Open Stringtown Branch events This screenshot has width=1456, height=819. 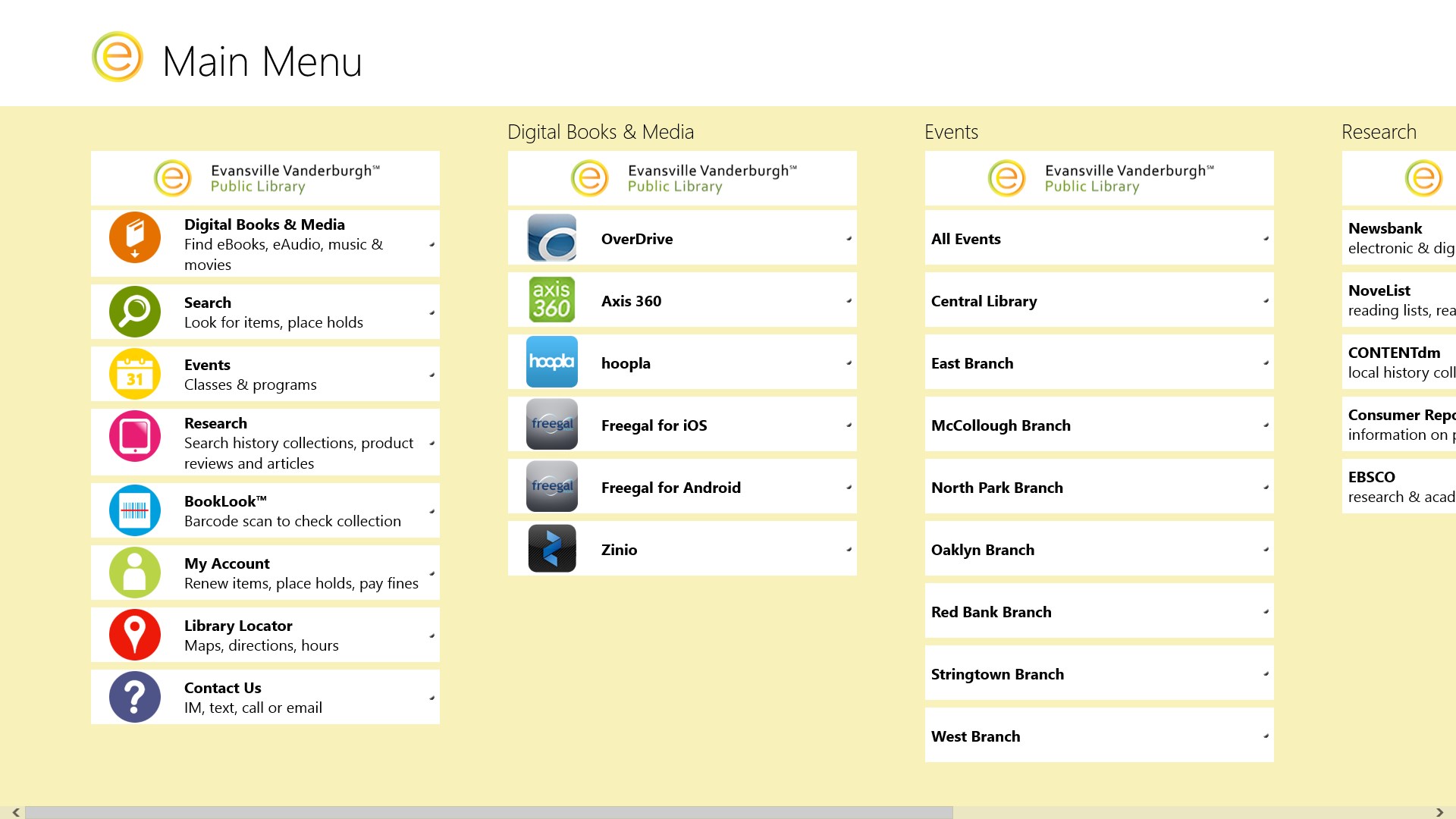[x=1100, y=673]
